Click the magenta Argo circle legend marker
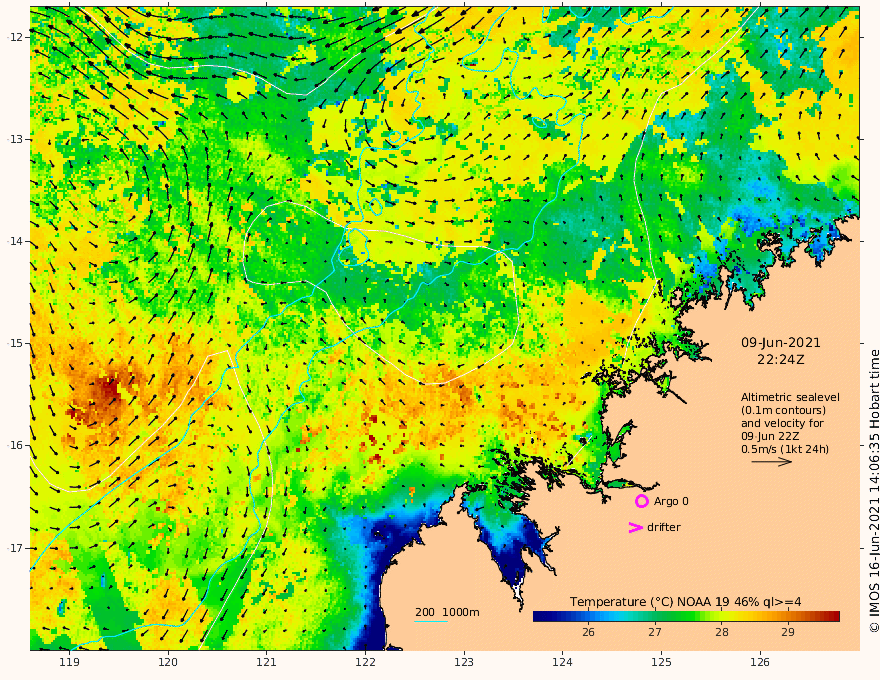The image size is (880, 680). (641, 501)
